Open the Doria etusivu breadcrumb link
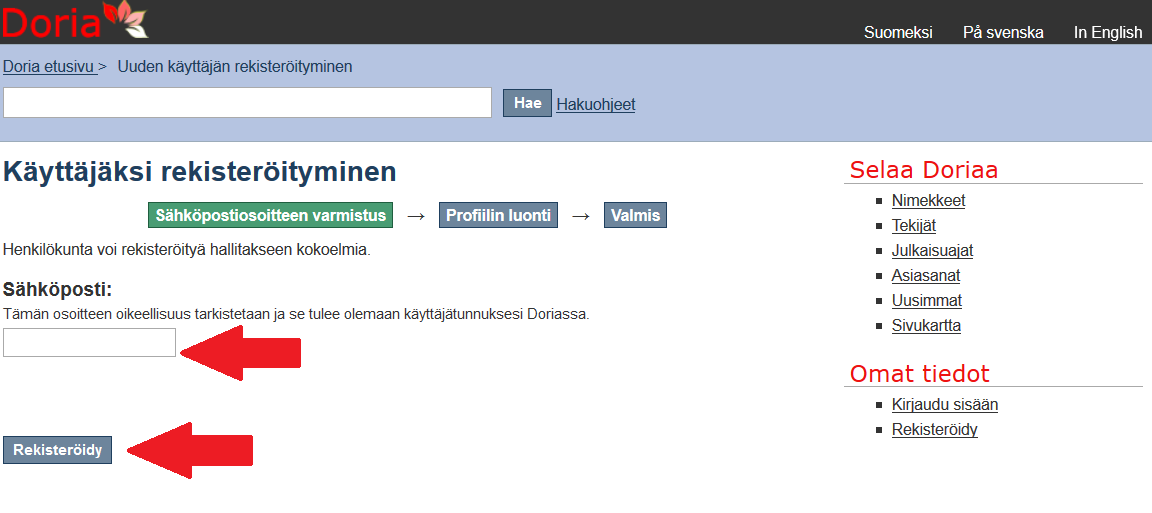1152x513 pixels. click(50, 67)
